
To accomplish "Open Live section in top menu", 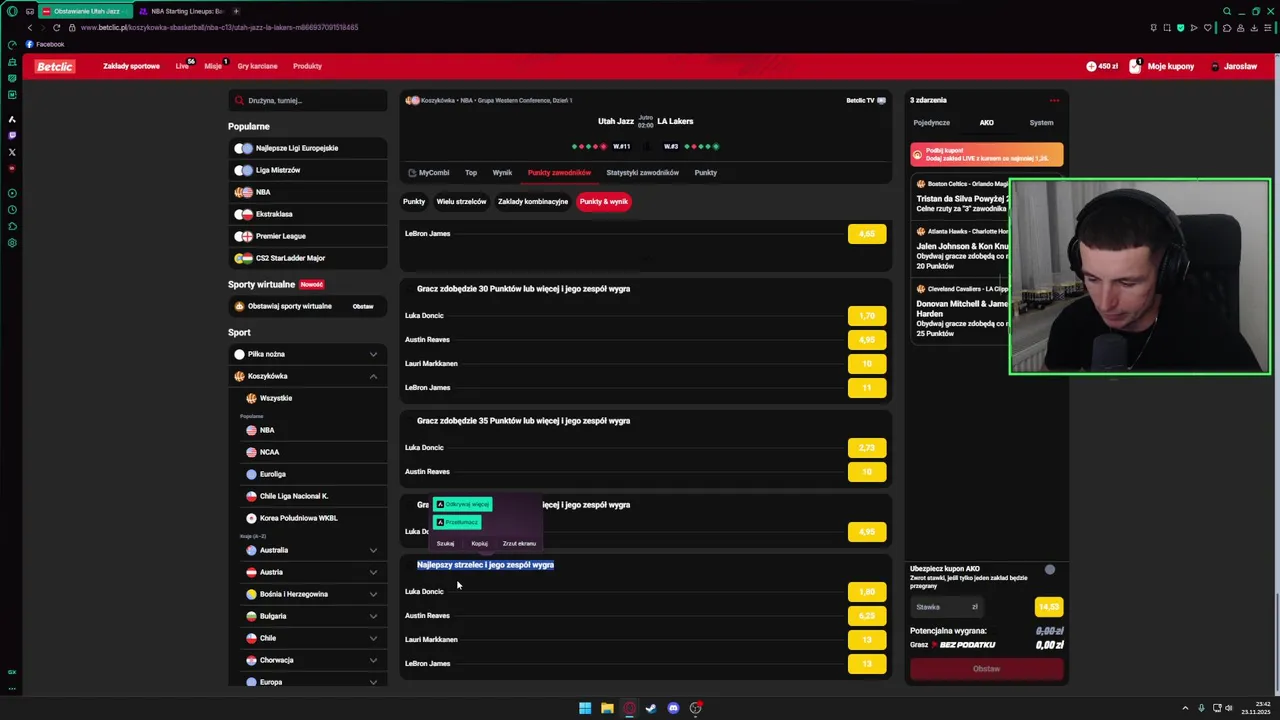I will click(184, 66).
